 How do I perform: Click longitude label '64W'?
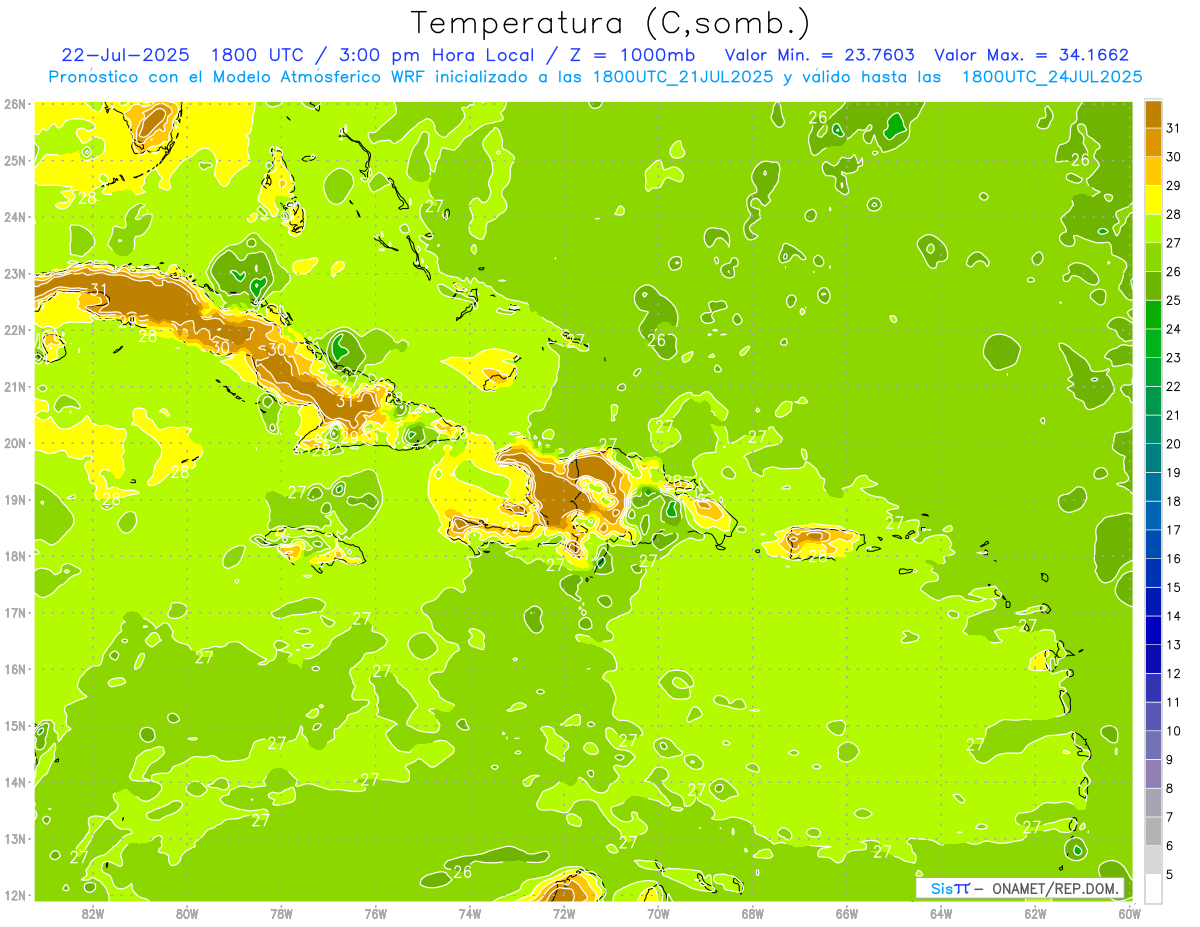pos(941,914)
